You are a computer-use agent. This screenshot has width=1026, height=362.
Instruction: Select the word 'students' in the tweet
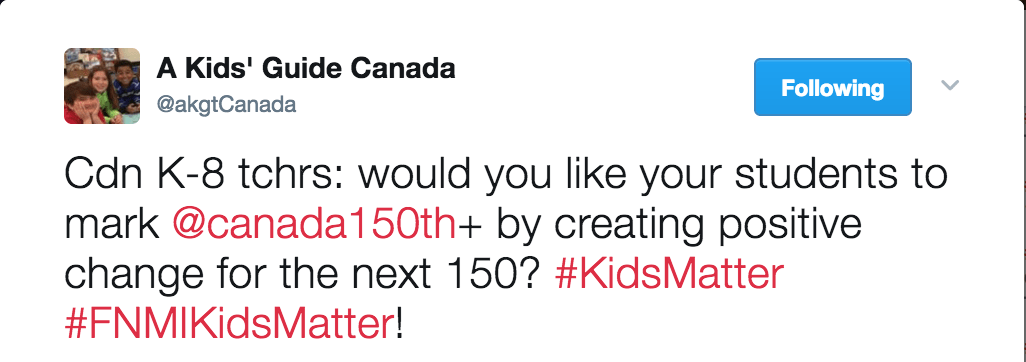point(788,175)
